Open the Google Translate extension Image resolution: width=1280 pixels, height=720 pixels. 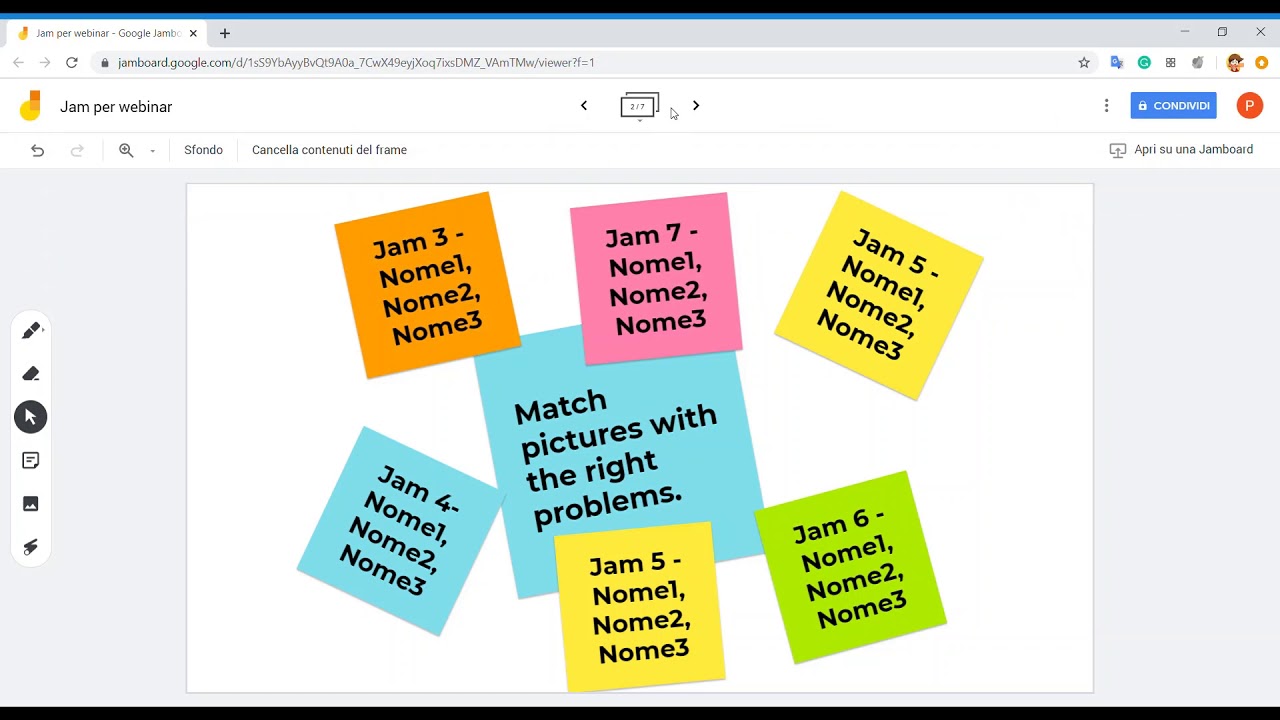(x=1117, y=63)
